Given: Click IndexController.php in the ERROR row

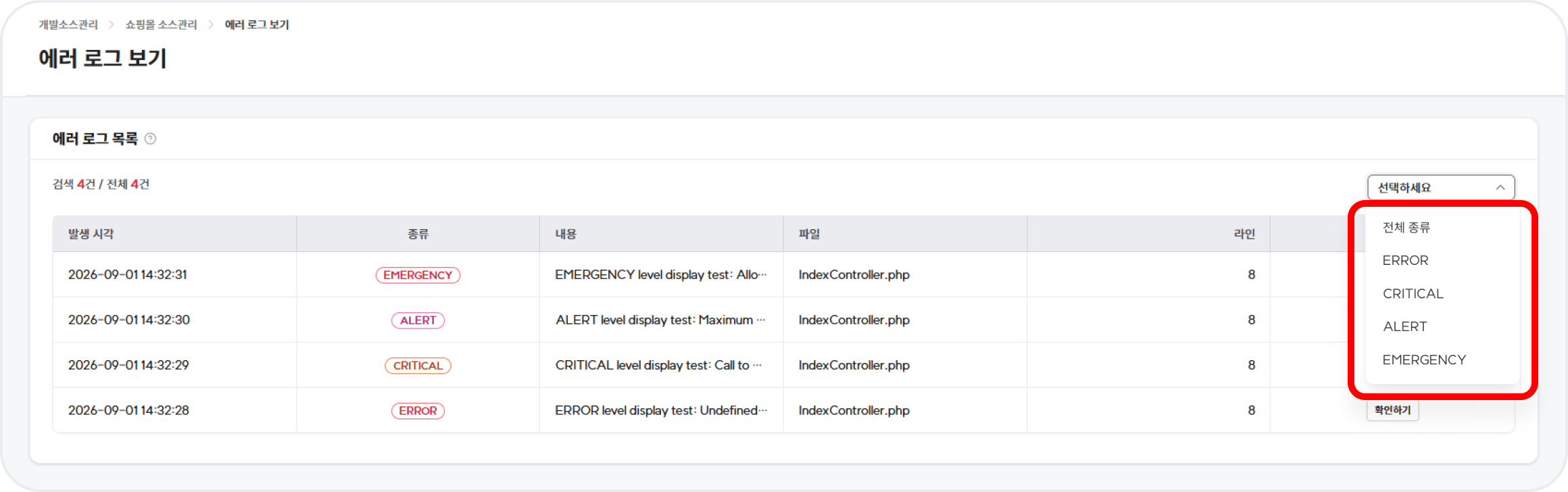Looking at the screenshot, I should pos(854,410).
